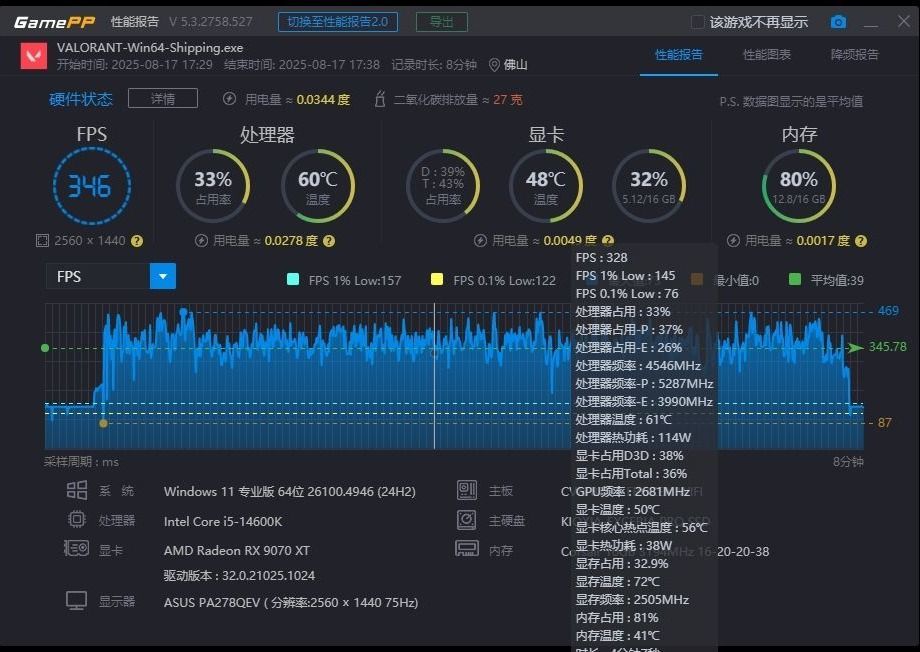This screenshot has height=652, width=920.
Task: Click the orange minimum point marker on the chart
Action: [103, 423]
